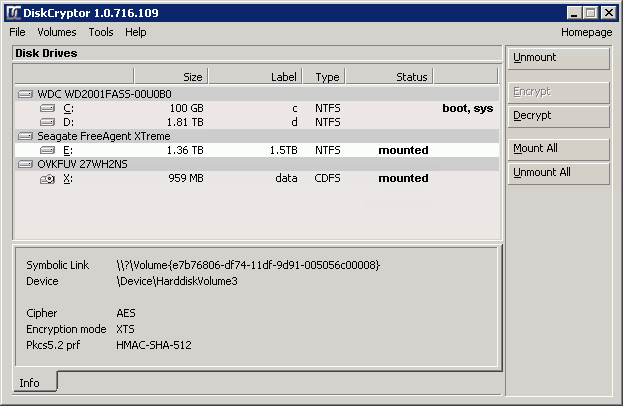Click the Mount All button
Image resolution: width=623 pixels, height=406 pixels.
tap(559, 149)
